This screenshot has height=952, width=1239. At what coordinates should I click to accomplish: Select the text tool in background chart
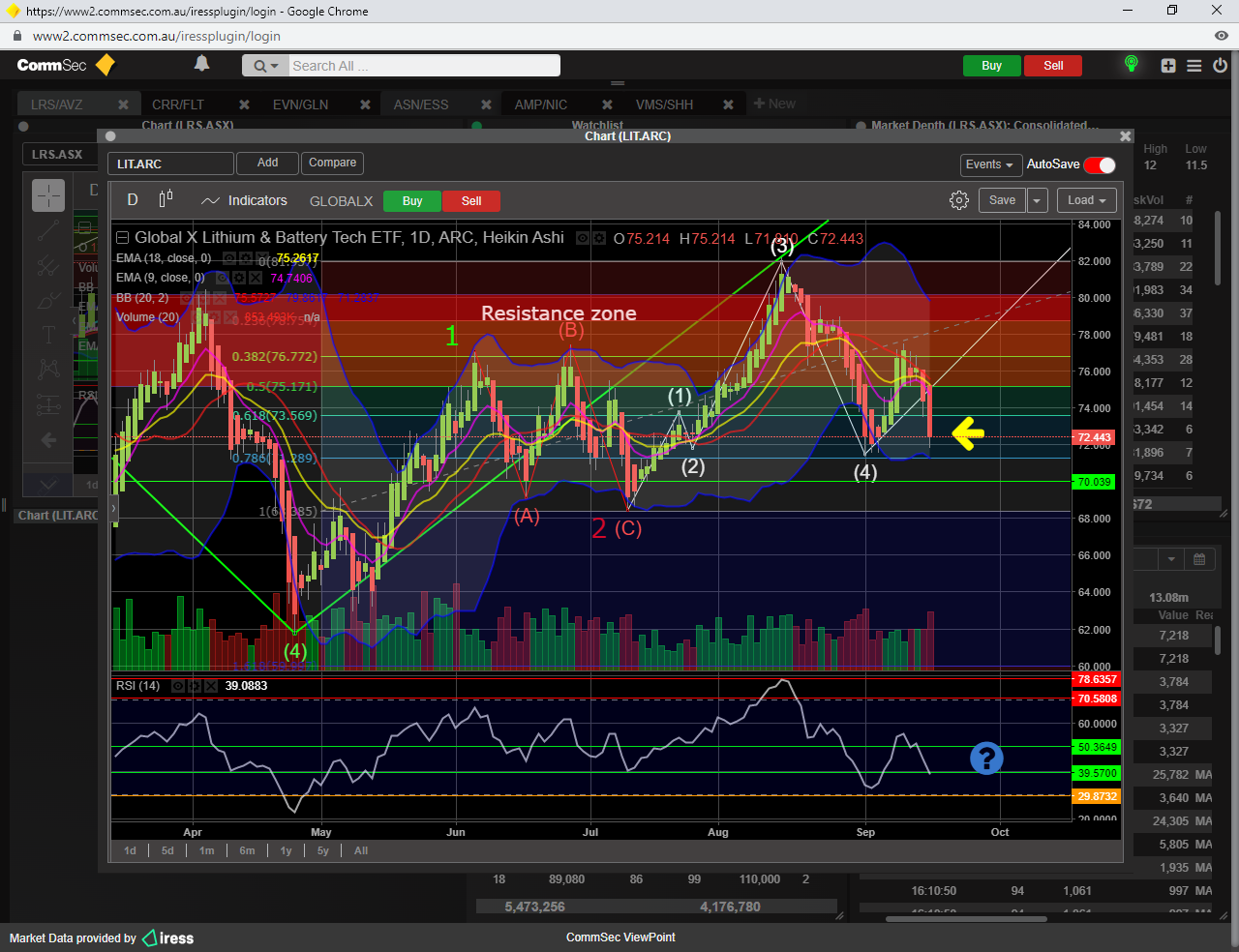point(48,335)
